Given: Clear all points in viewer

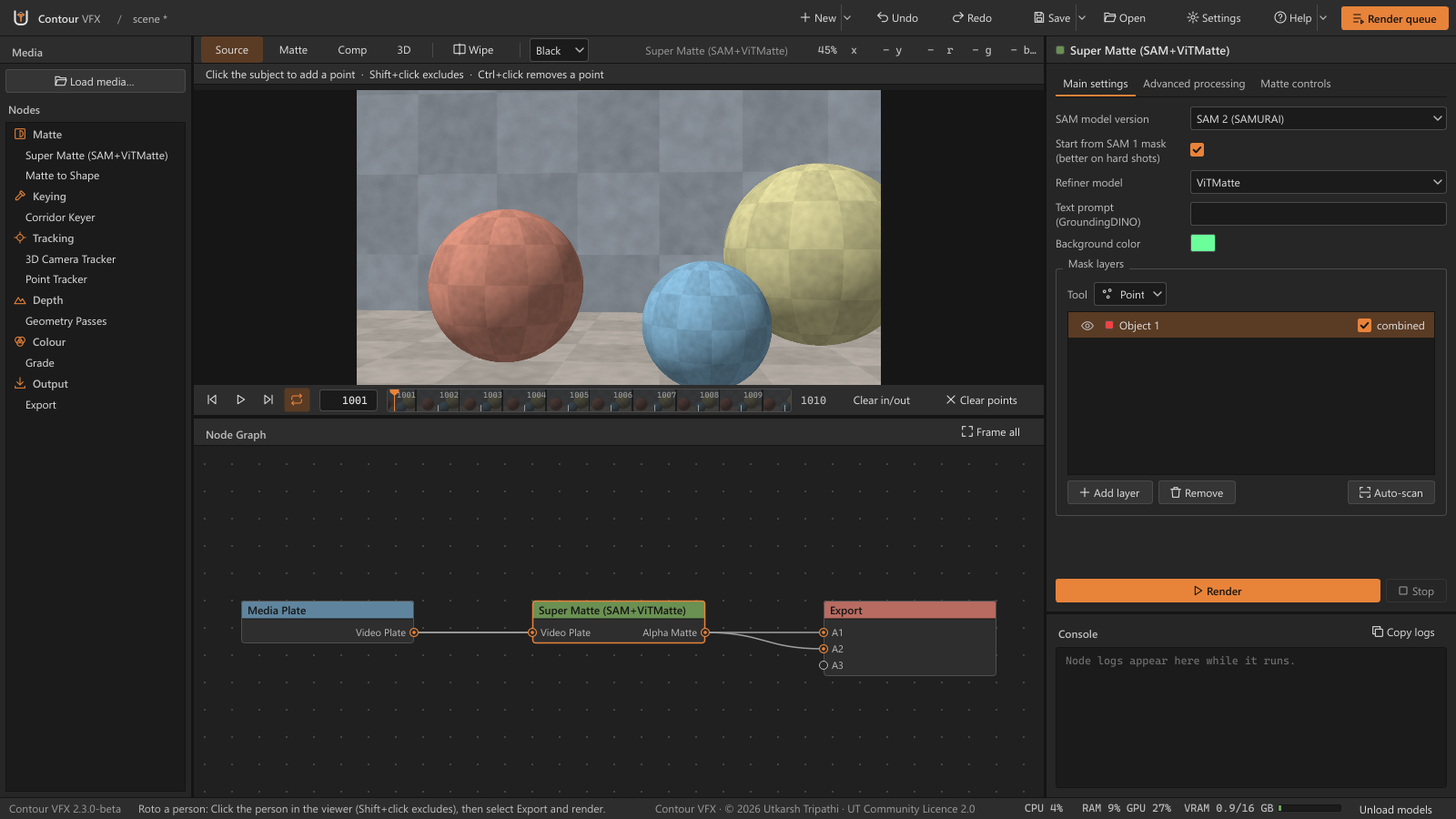Looking at the screenshot, I should pos(981,400).
